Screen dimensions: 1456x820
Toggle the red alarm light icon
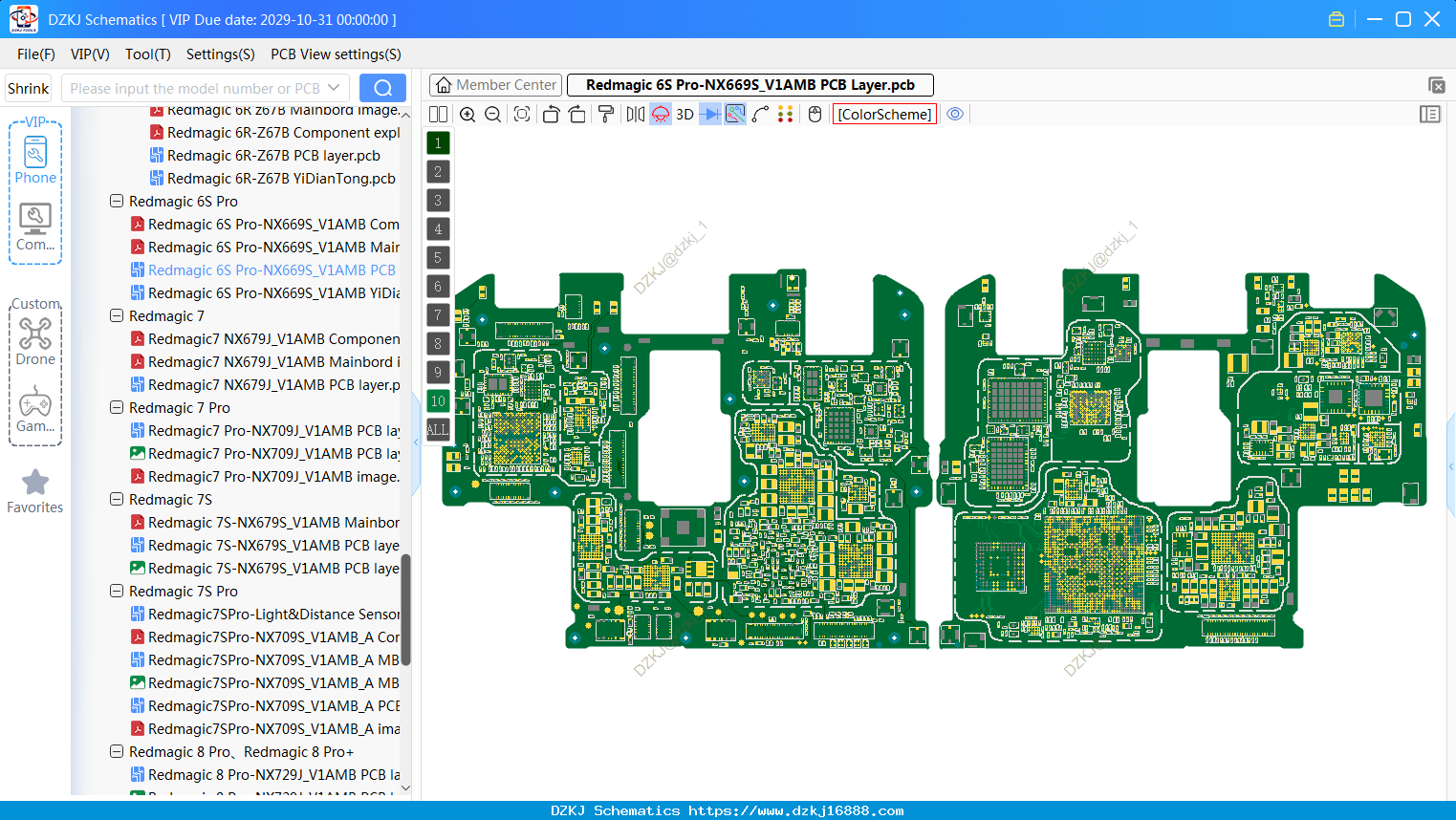pyautogui.click(x=661, y=115)
